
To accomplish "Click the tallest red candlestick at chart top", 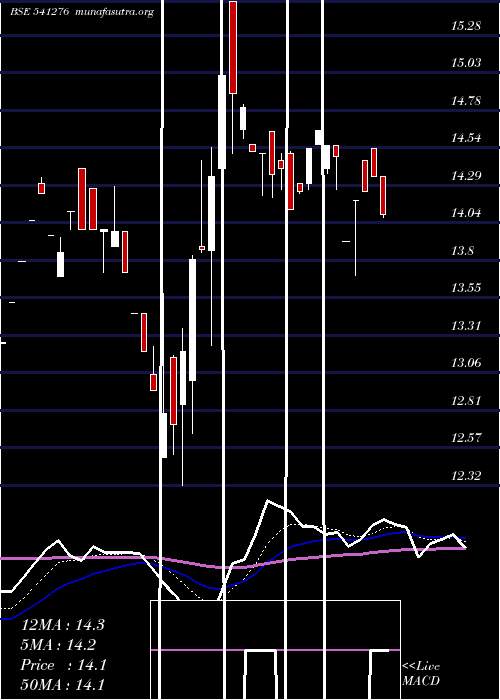I will tap(233, 47).
